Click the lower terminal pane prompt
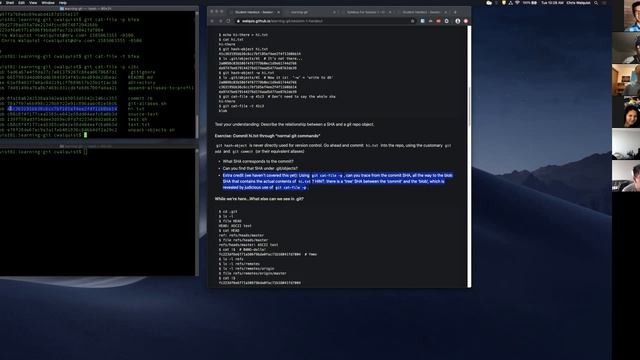 pos(43,152)
